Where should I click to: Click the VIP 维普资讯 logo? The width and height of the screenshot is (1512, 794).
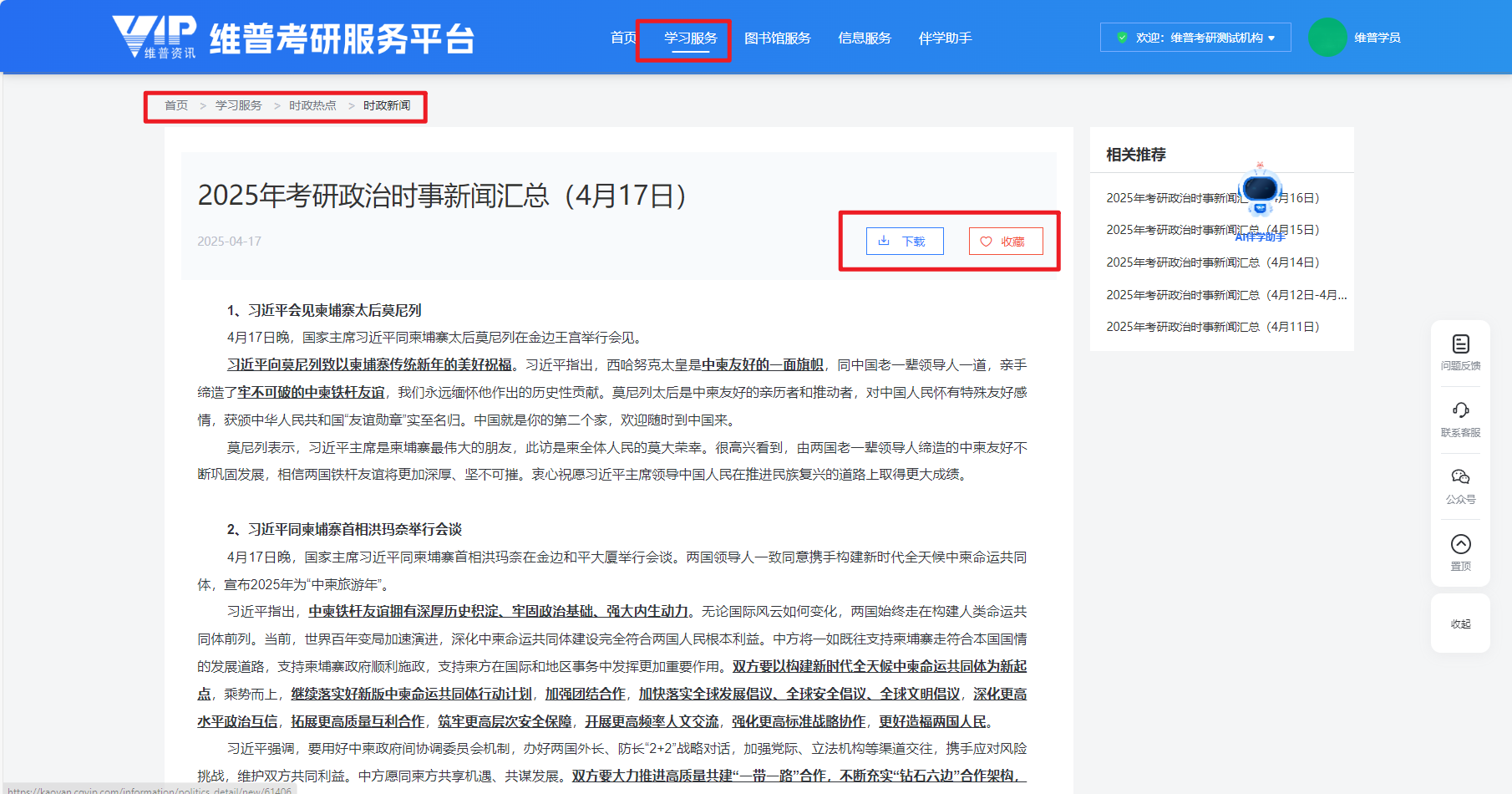[x=155, y=37]
